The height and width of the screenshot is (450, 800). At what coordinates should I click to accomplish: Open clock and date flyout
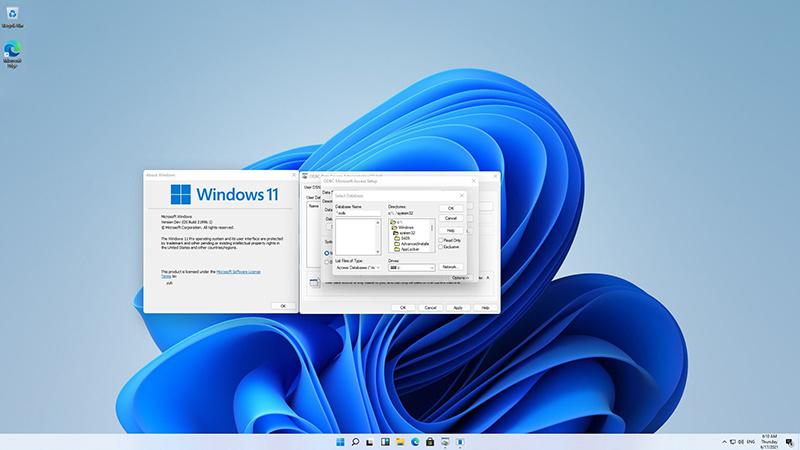[769, 442]
